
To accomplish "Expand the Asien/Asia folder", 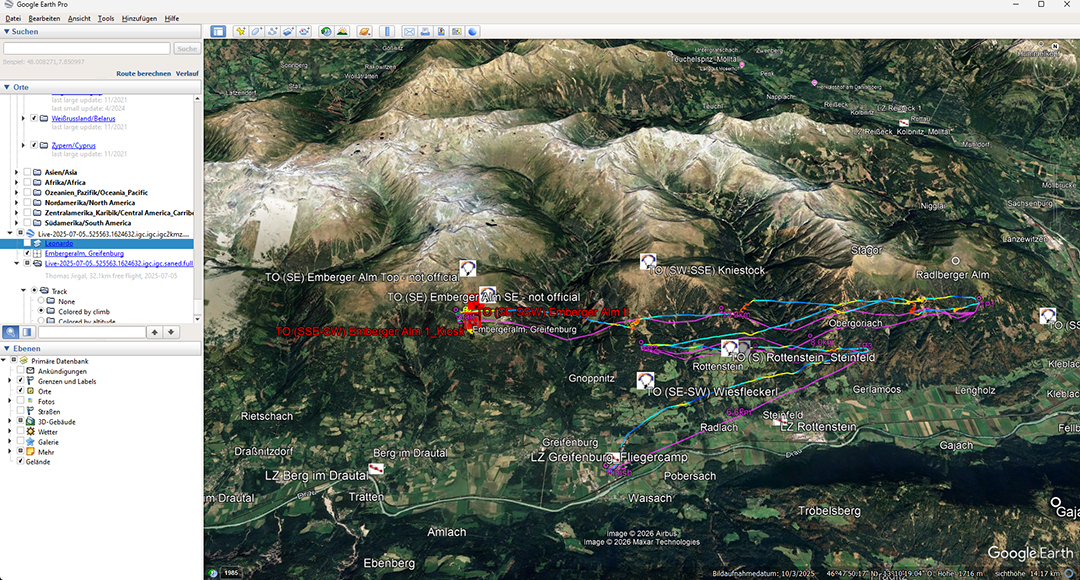I will click(x=16, y=172).
